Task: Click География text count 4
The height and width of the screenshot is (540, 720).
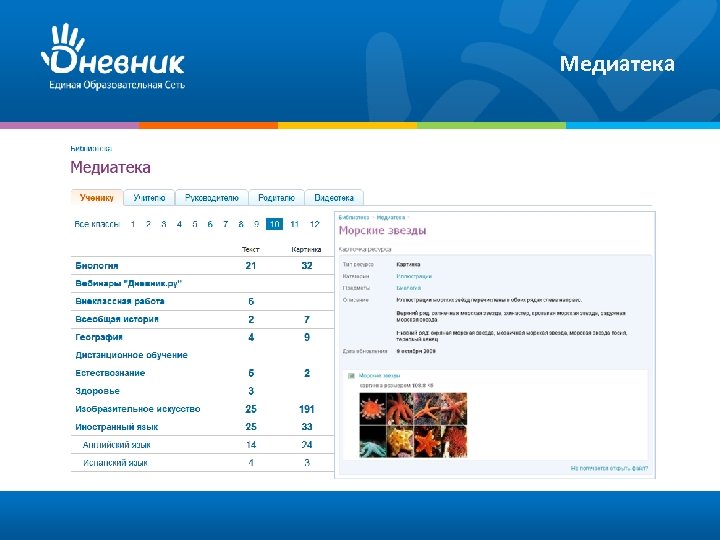Action: (251, 337)
